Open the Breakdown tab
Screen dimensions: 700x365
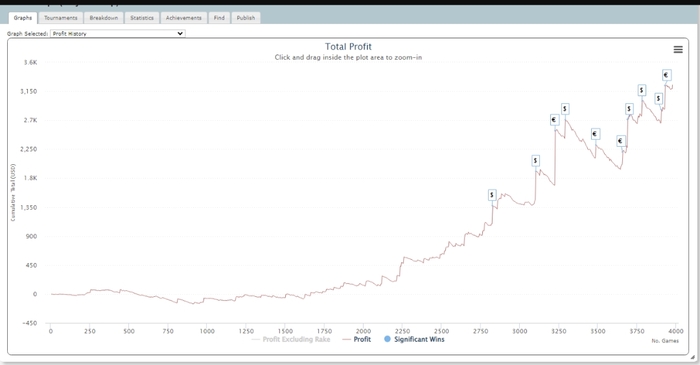[104, 18]
